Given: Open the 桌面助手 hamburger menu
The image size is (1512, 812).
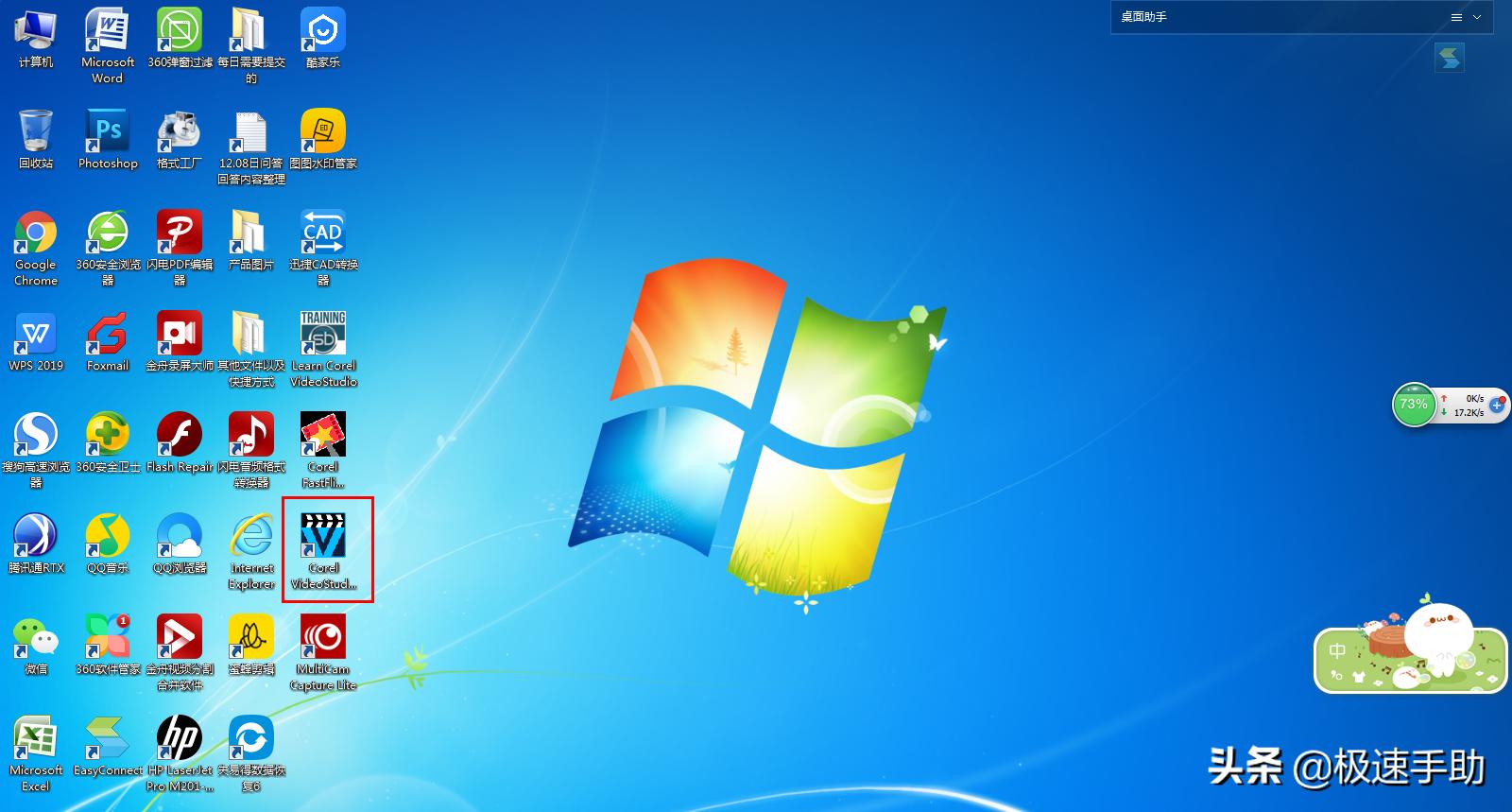Looking at the screenshot, I should 1456,17.
